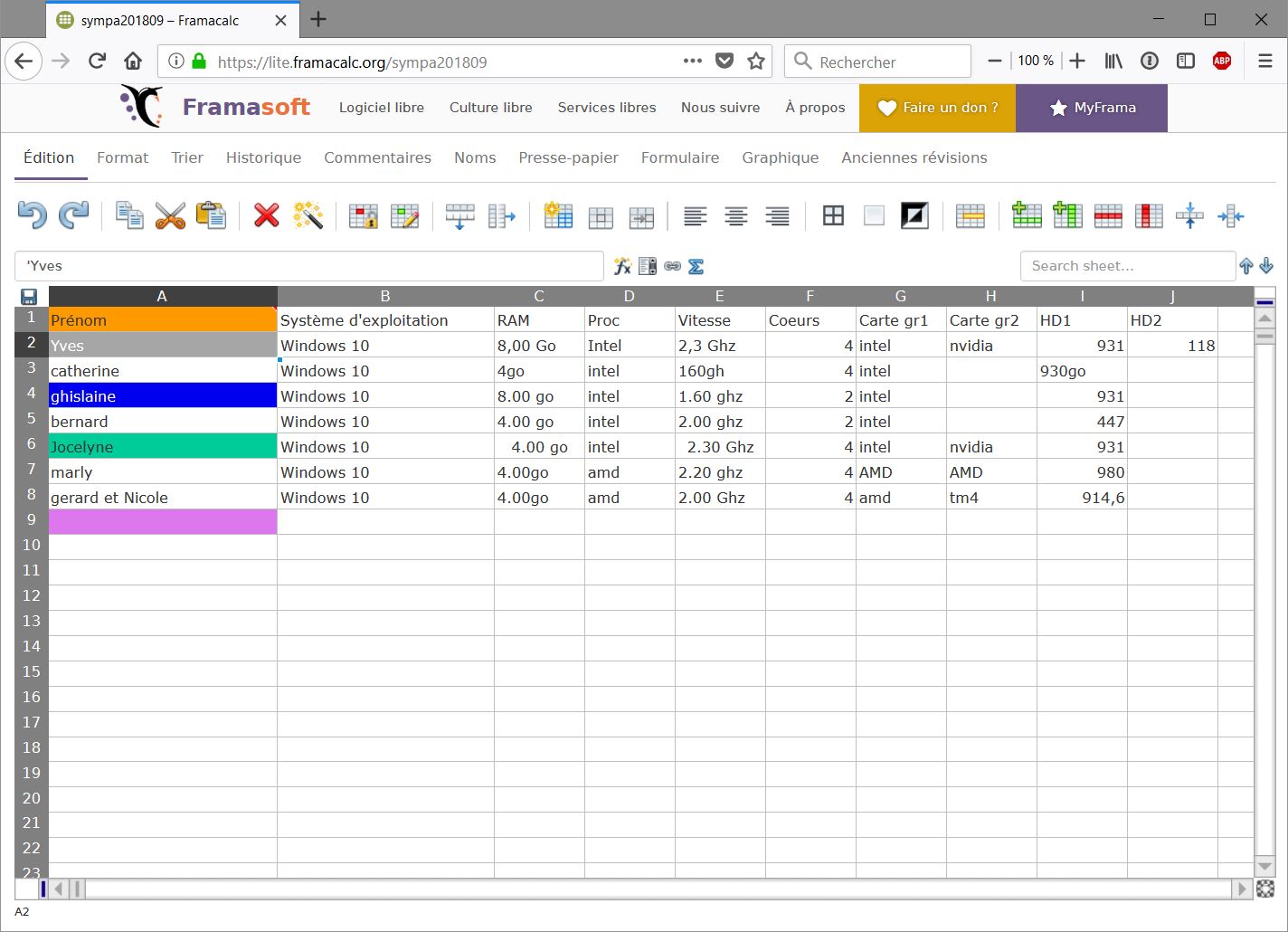Redo the last undone action
Viewport: 1288px width, 932px height.
pyautogui.click(x=74, y=215)
